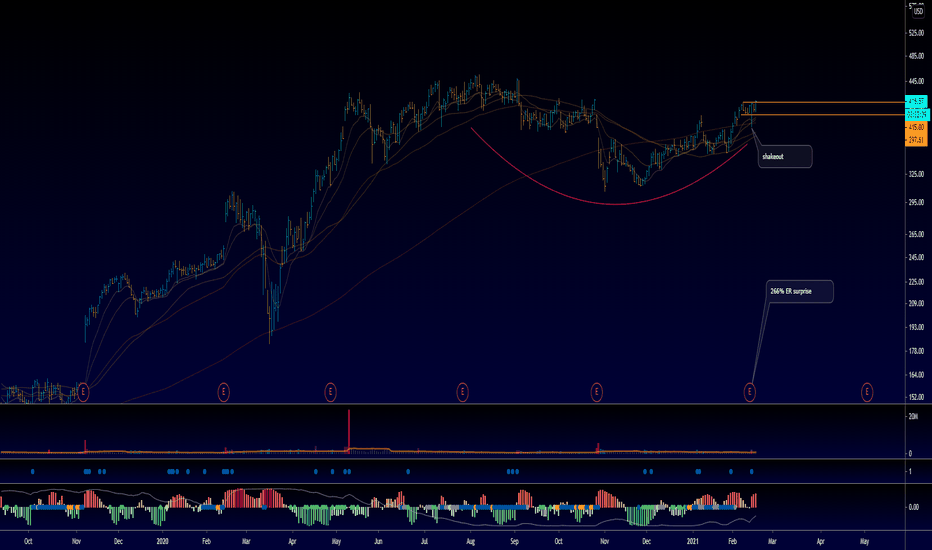Click the upper cyan price tag on the price axis

point(916,100)
